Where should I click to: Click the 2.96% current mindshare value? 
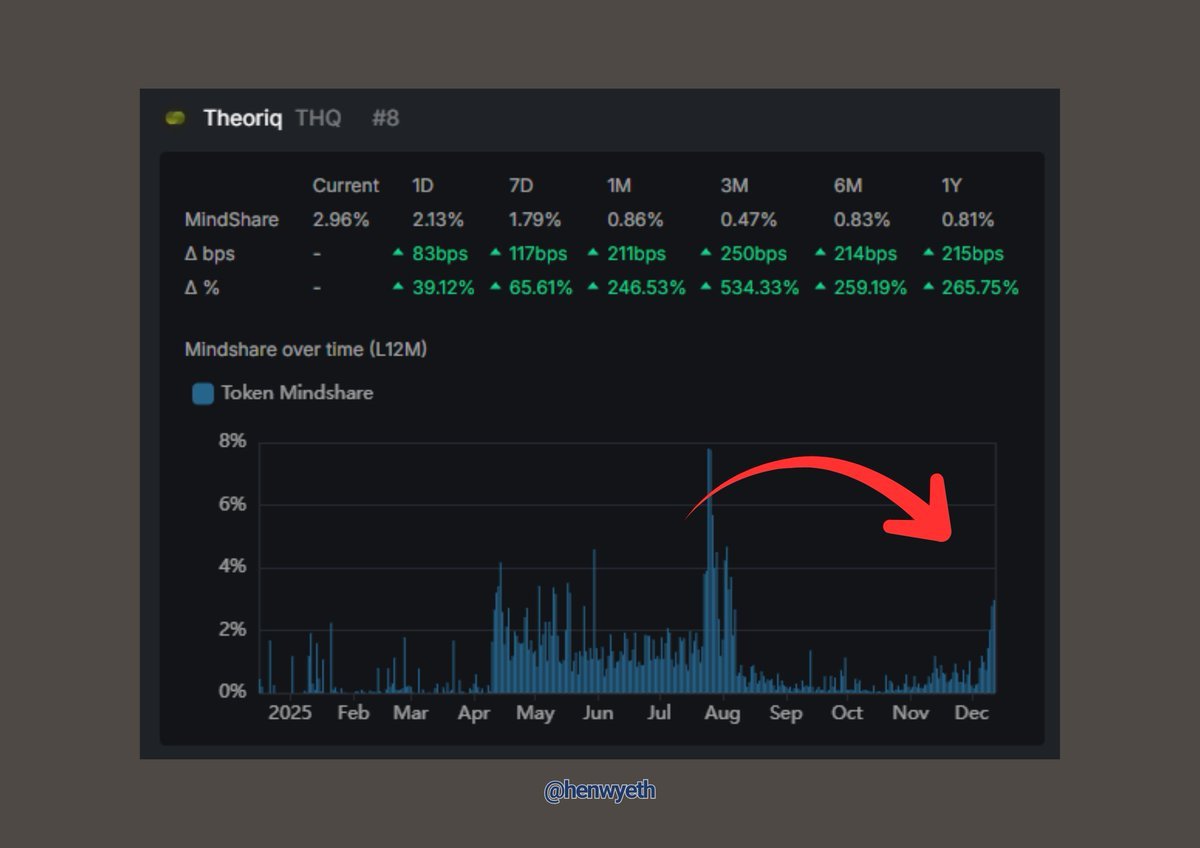341,219
